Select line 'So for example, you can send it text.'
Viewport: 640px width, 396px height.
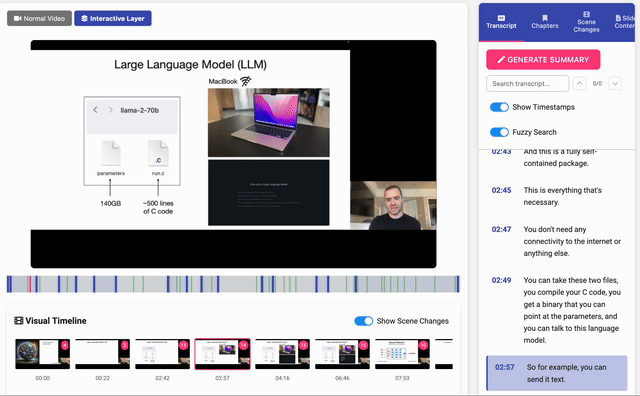pyautogui.click(x=566, y=373)
